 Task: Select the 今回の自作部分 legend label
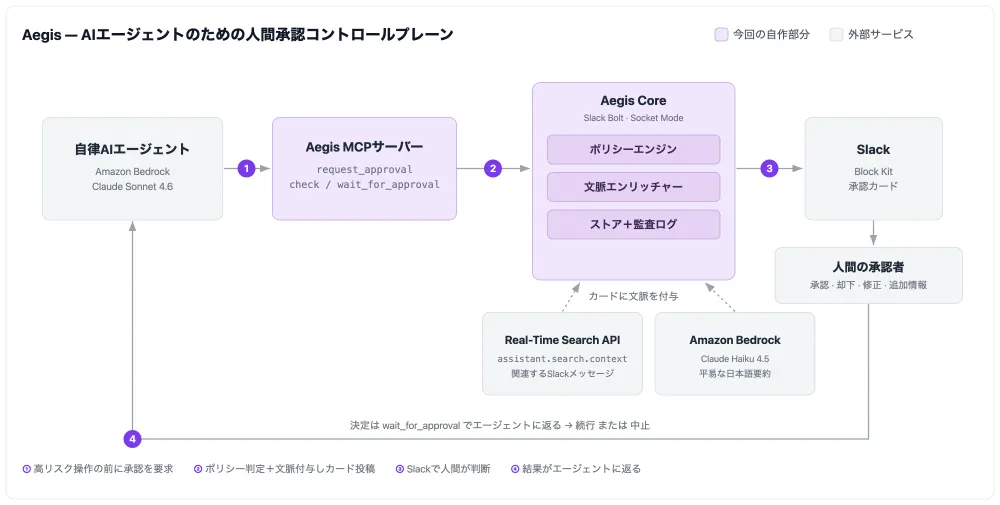click(771, 34)
